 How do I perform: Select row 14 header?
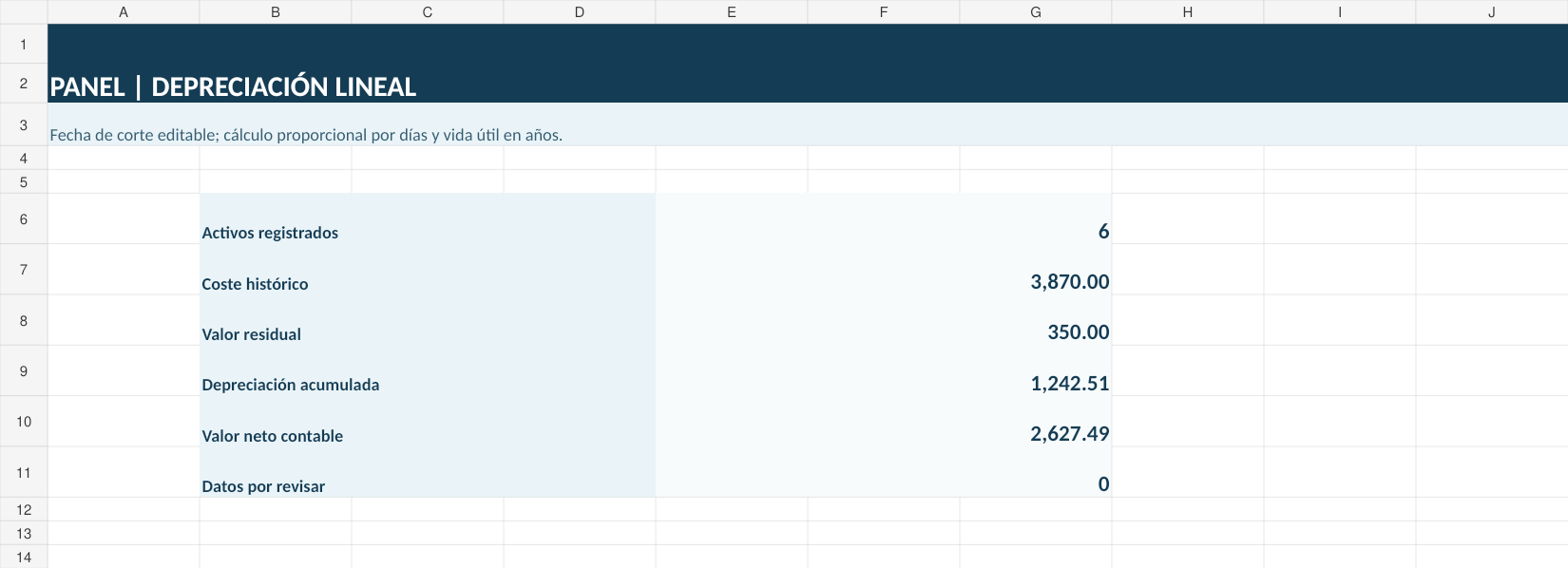(x=24, y=557)
